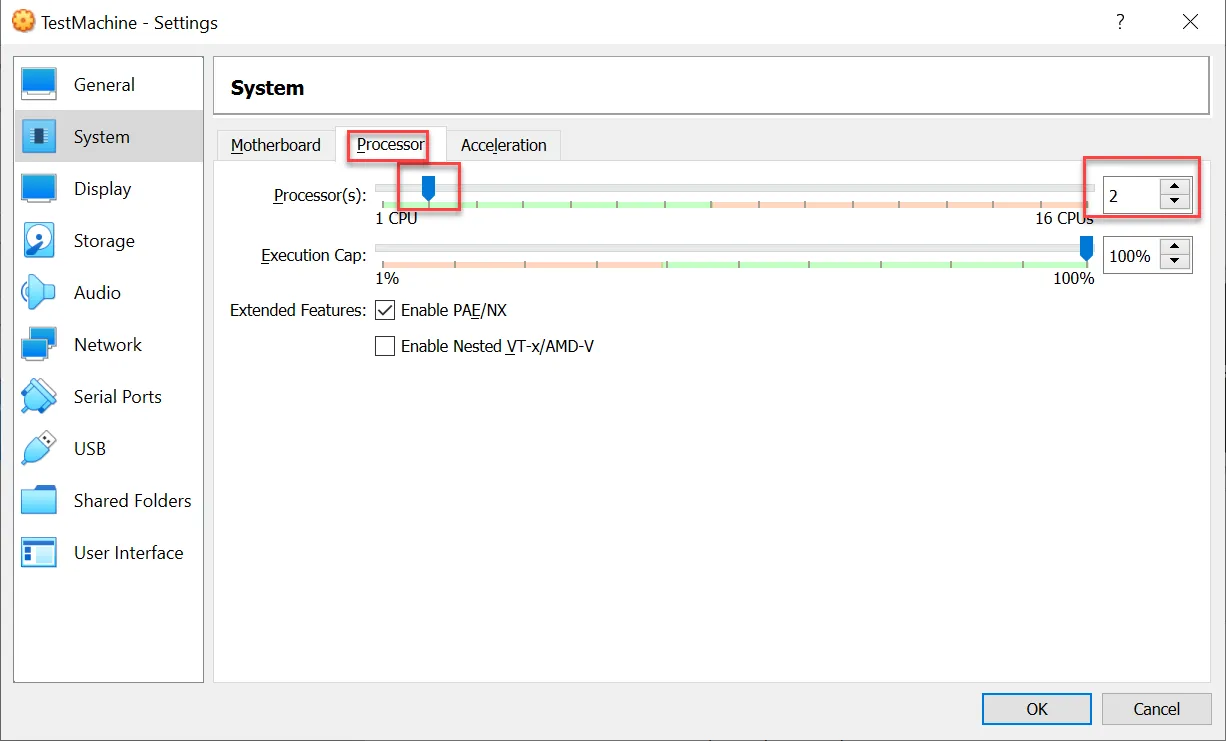Switch to the Motherboard tab

276,145
